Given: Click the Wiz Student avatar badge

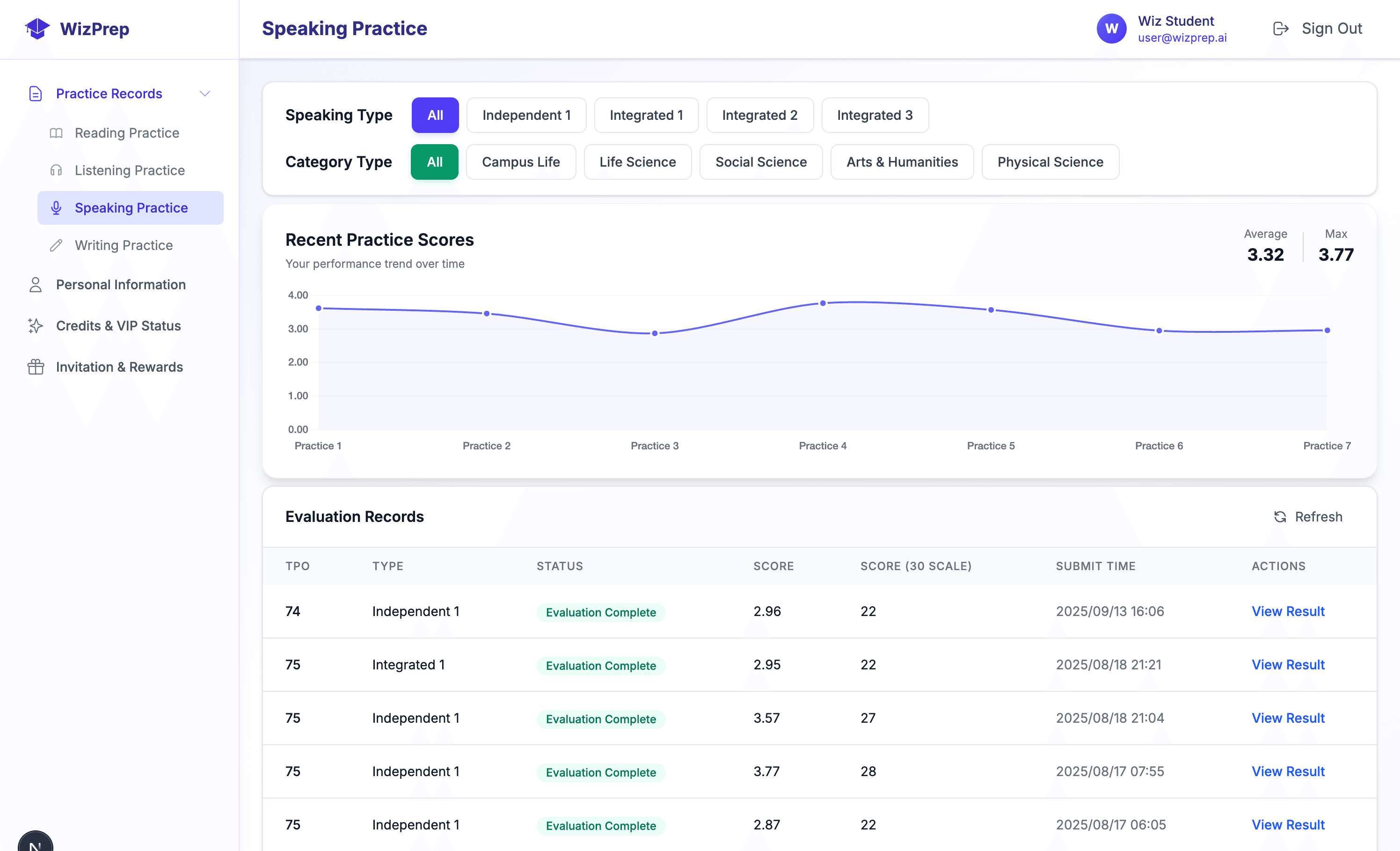Looking at the screenshot, I should click(1111, 29).
